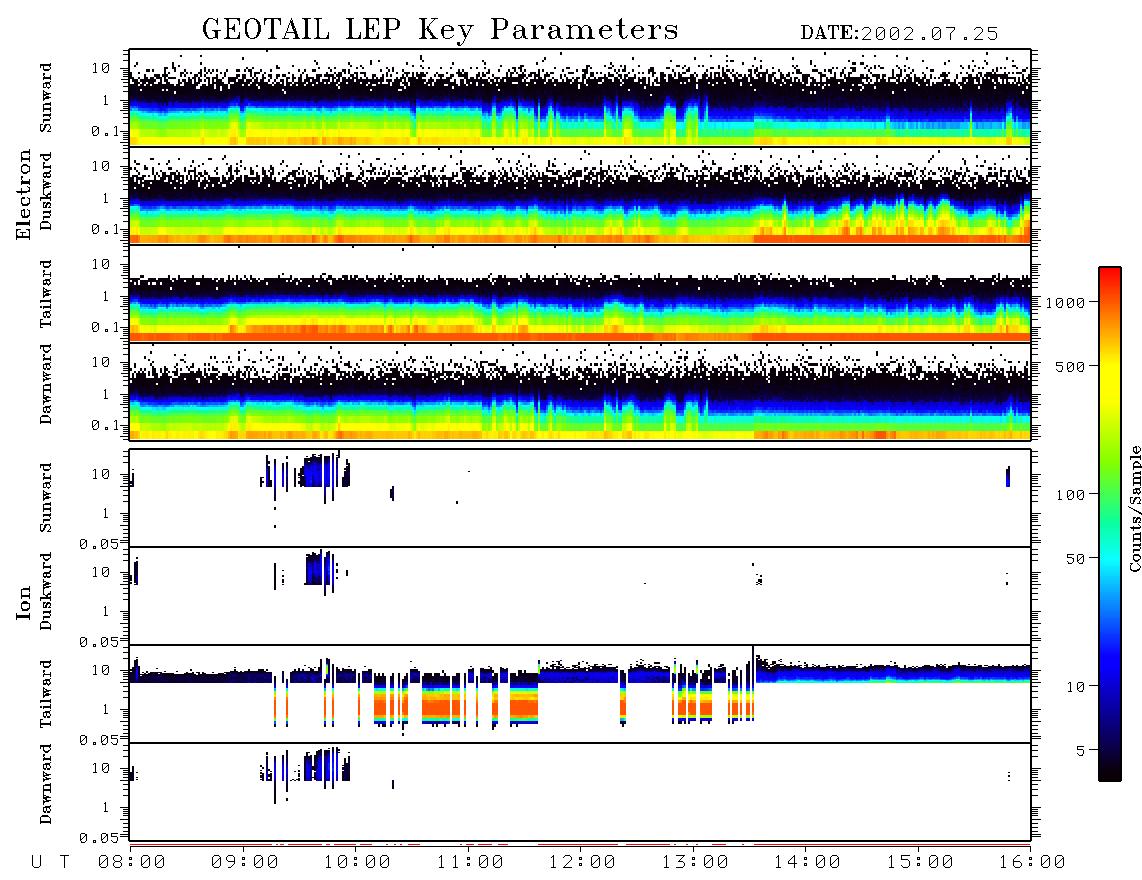Click the Ion Dawnward axis label
This screenshot has height=880, width=1142.
[46, 784]
